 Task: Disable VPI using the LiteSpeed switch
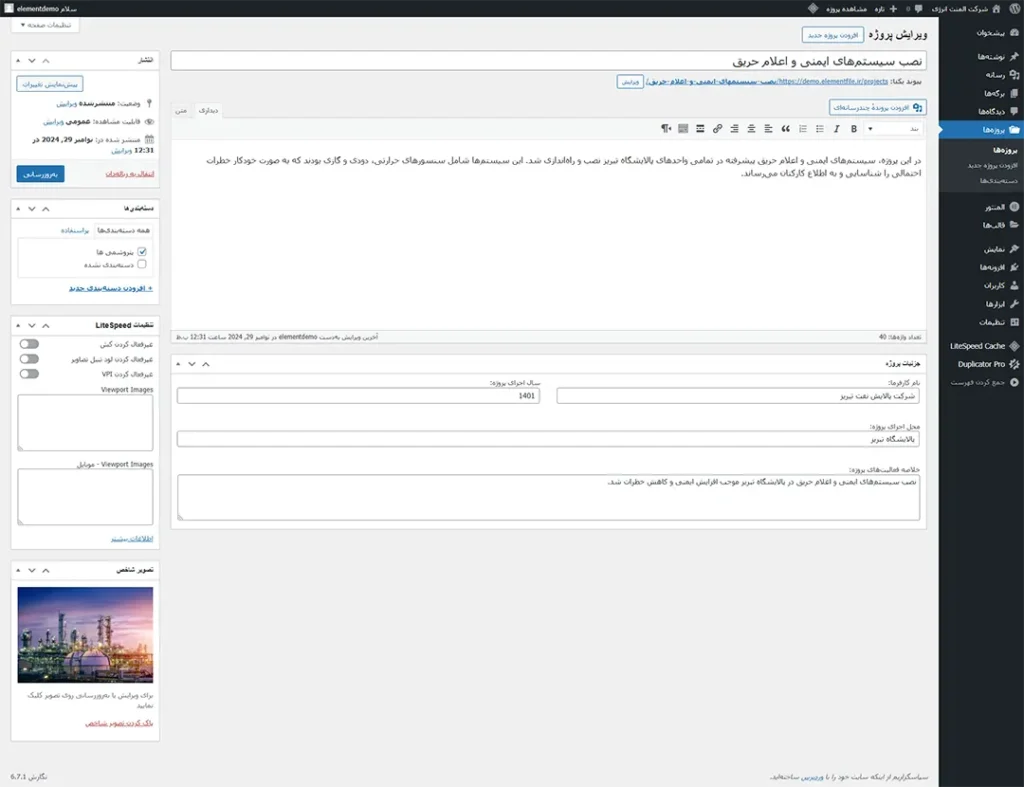(x=29, y=374)
